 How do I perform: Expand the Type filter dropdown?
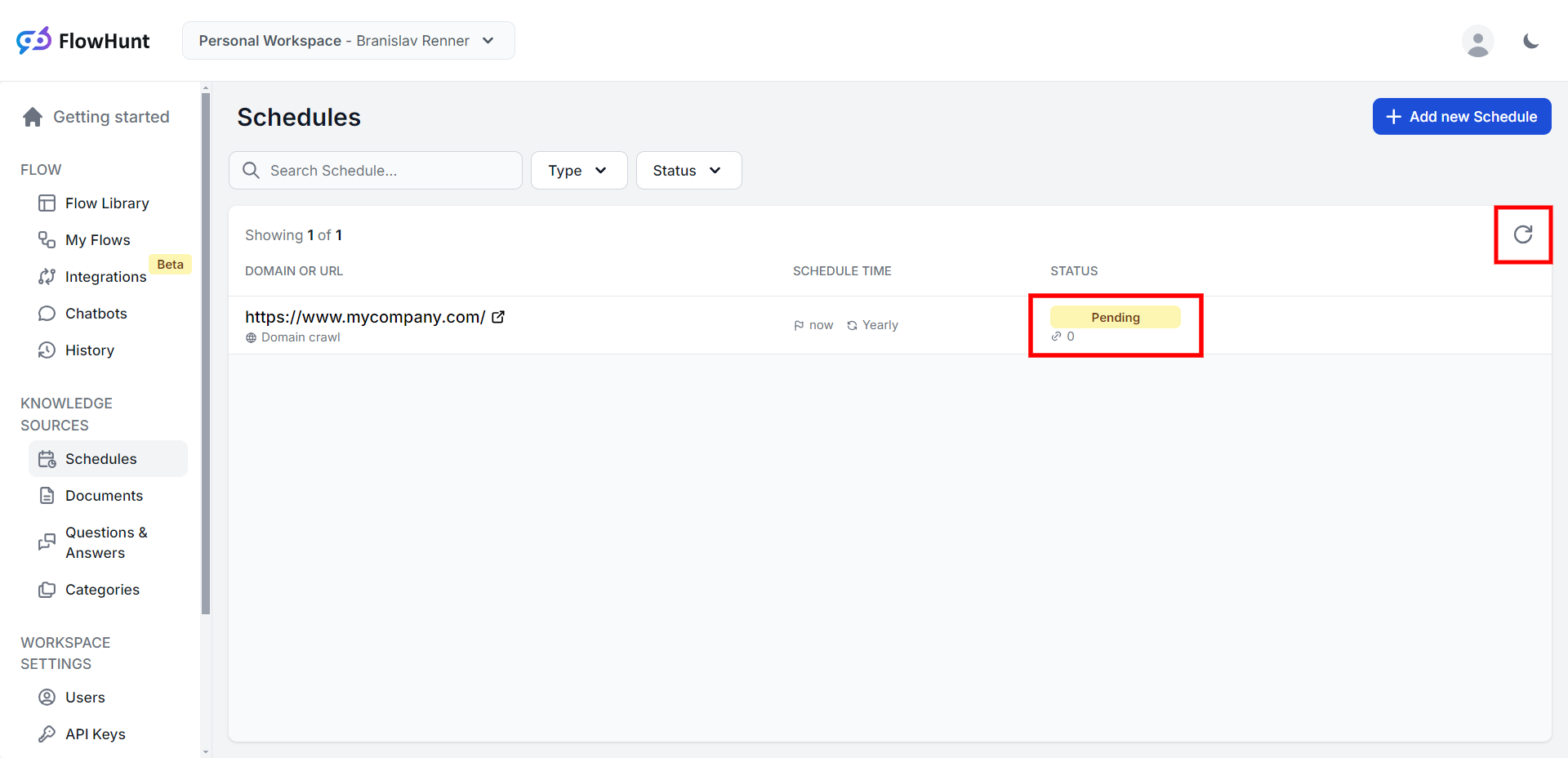578,170
